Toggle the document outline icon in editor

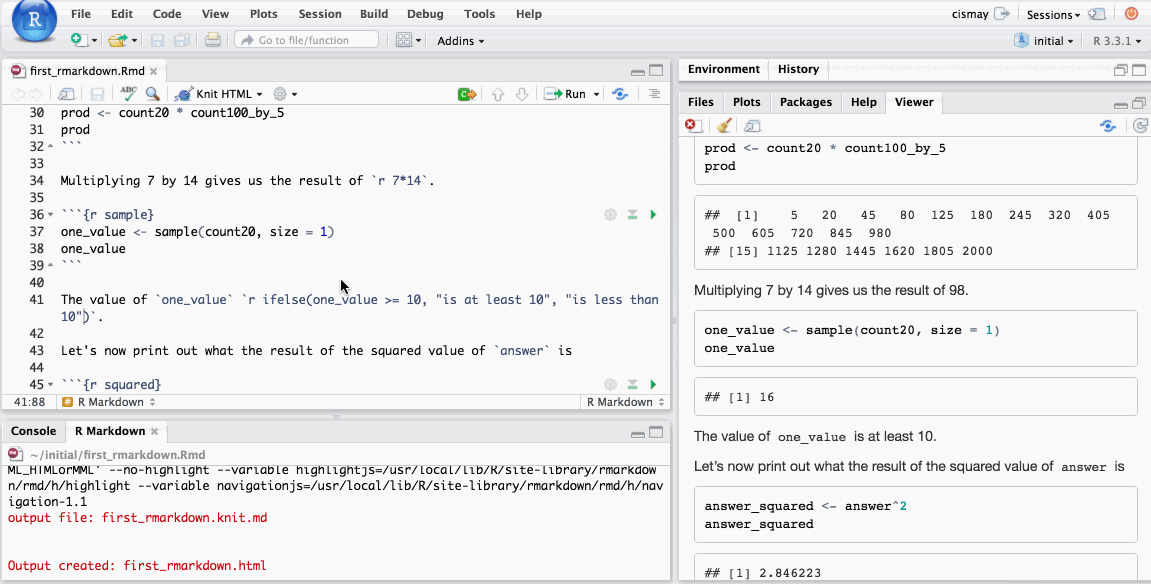[x=655, y=94]
